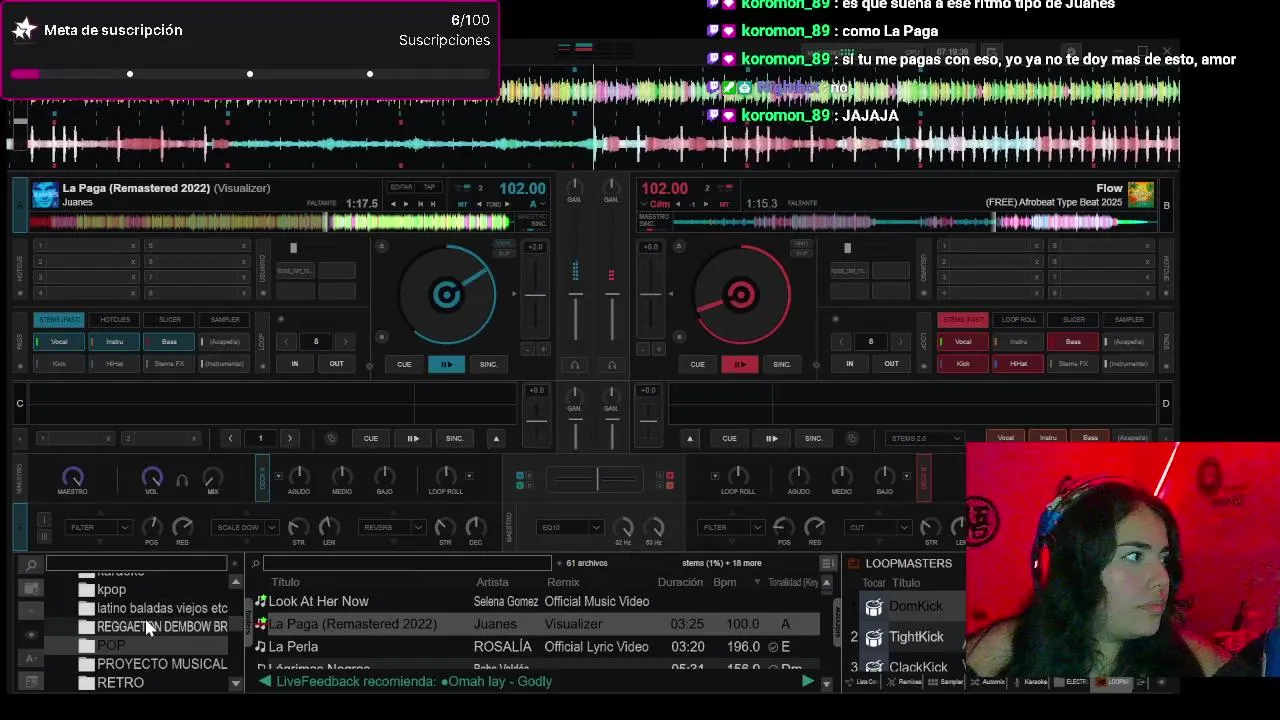The image size is (1280, 720).
Task: Toggle the Kick stem pad on deck A
Action: 58,364
